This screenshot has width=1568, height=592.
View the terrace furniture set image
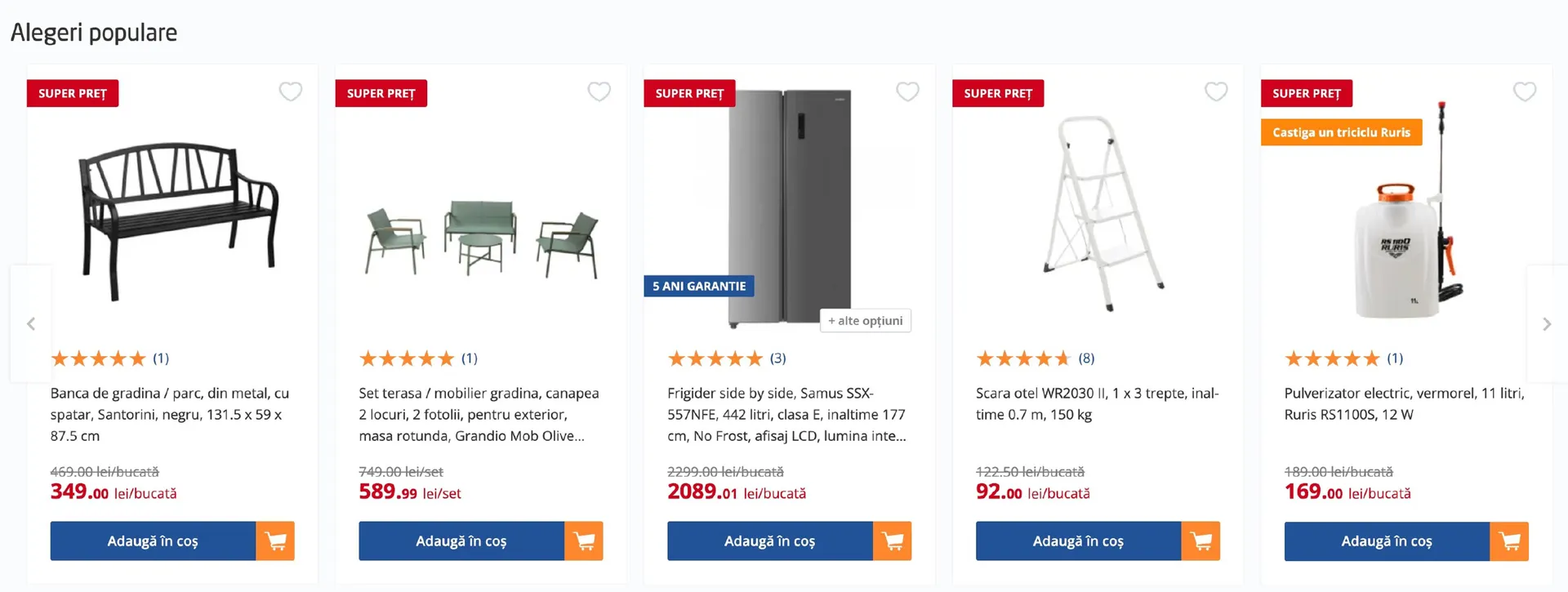point(481,237)
